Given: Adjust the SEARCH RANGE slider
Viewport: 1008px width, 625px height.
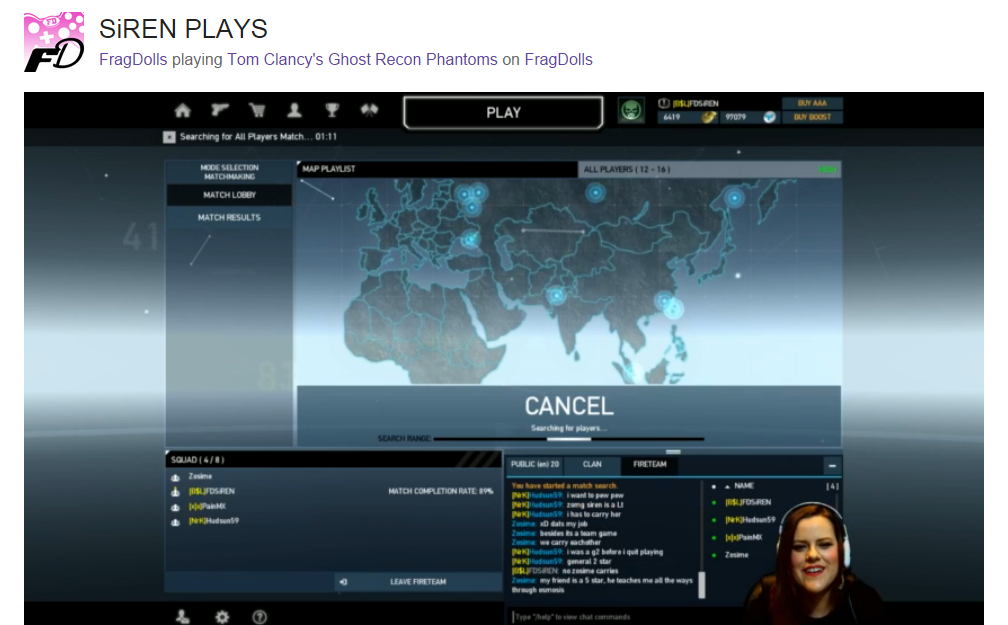Looking at the screenshot, I should coord(569,439).
